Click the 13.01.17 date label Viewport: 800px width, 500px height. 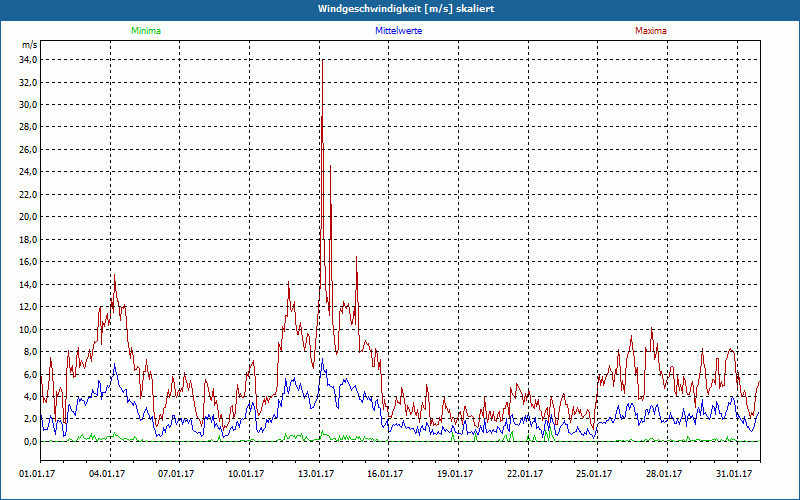[x=316, y=474]
